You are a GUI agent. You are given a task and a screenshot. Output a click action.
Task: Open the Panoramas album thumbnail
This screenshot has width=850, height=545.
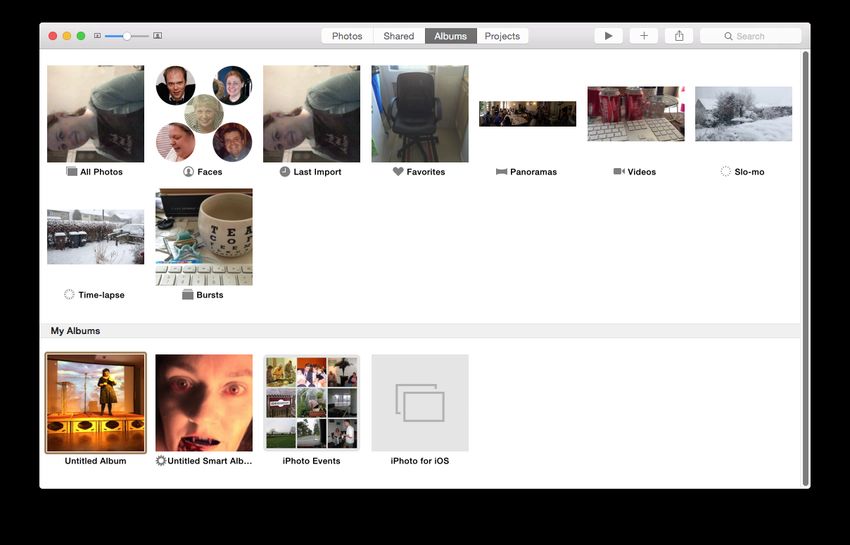527,114
